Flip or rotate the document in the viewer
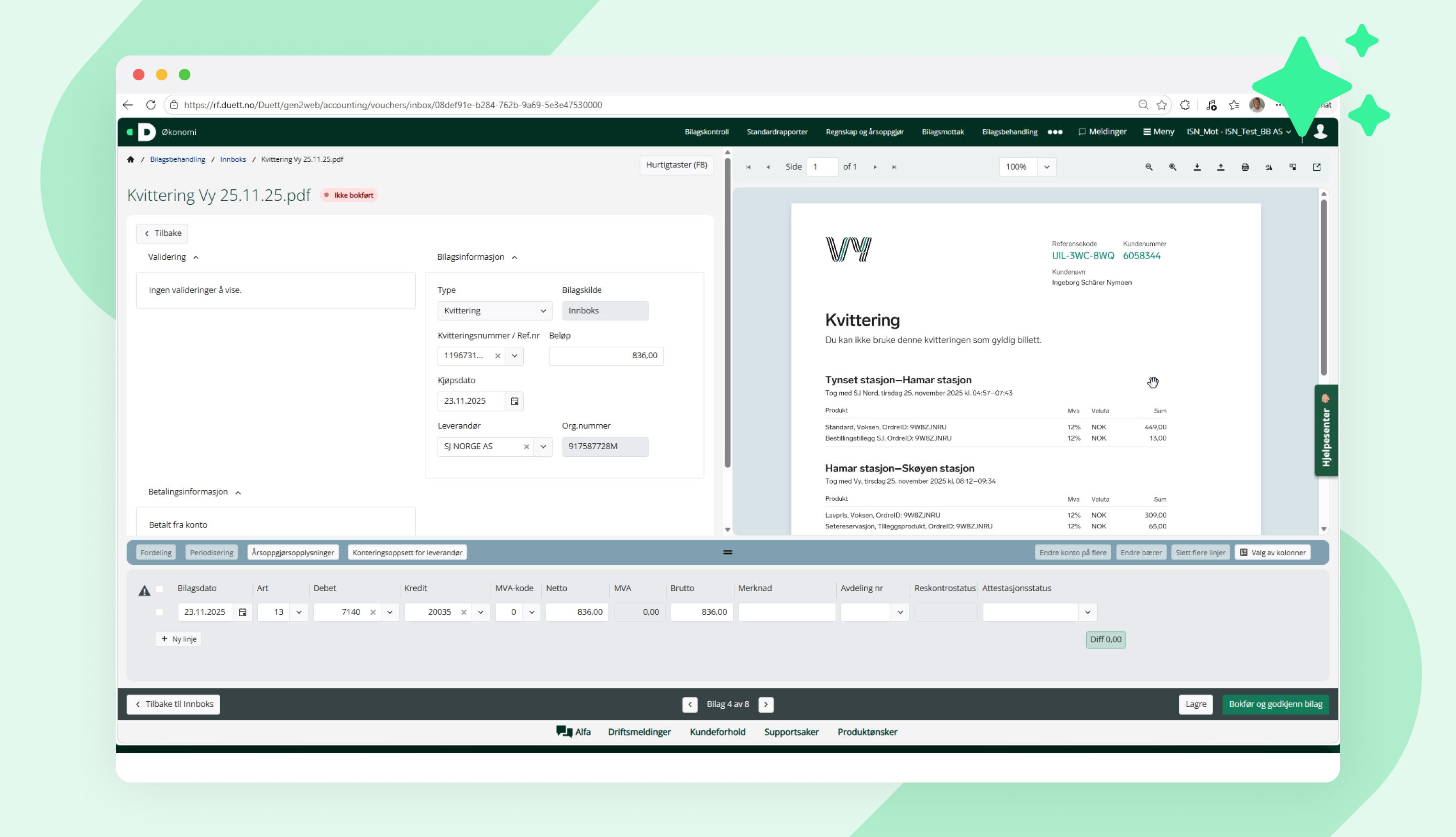 click(x=1268, y=167)
